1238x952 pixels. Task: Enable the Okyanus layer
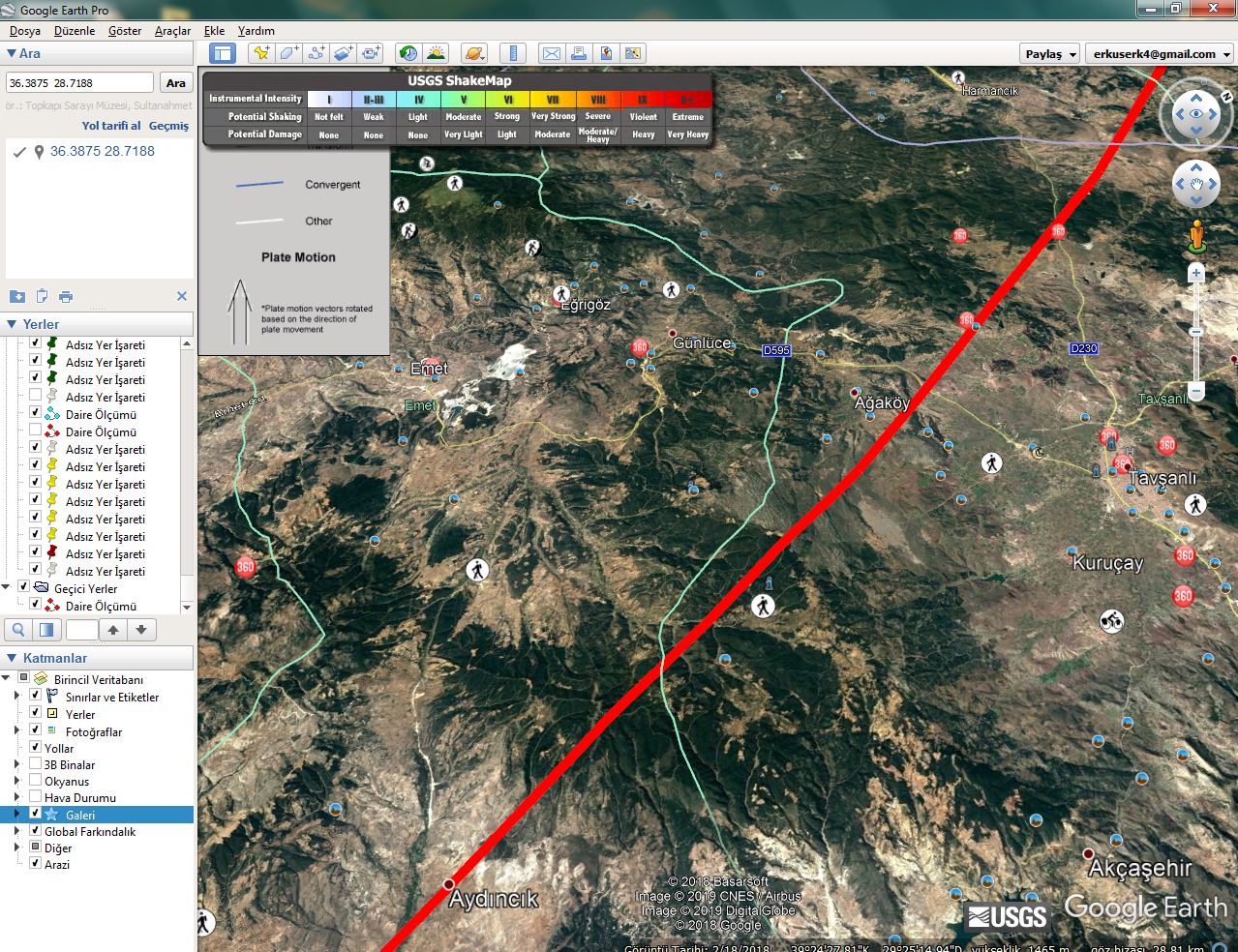coord(35,781)
